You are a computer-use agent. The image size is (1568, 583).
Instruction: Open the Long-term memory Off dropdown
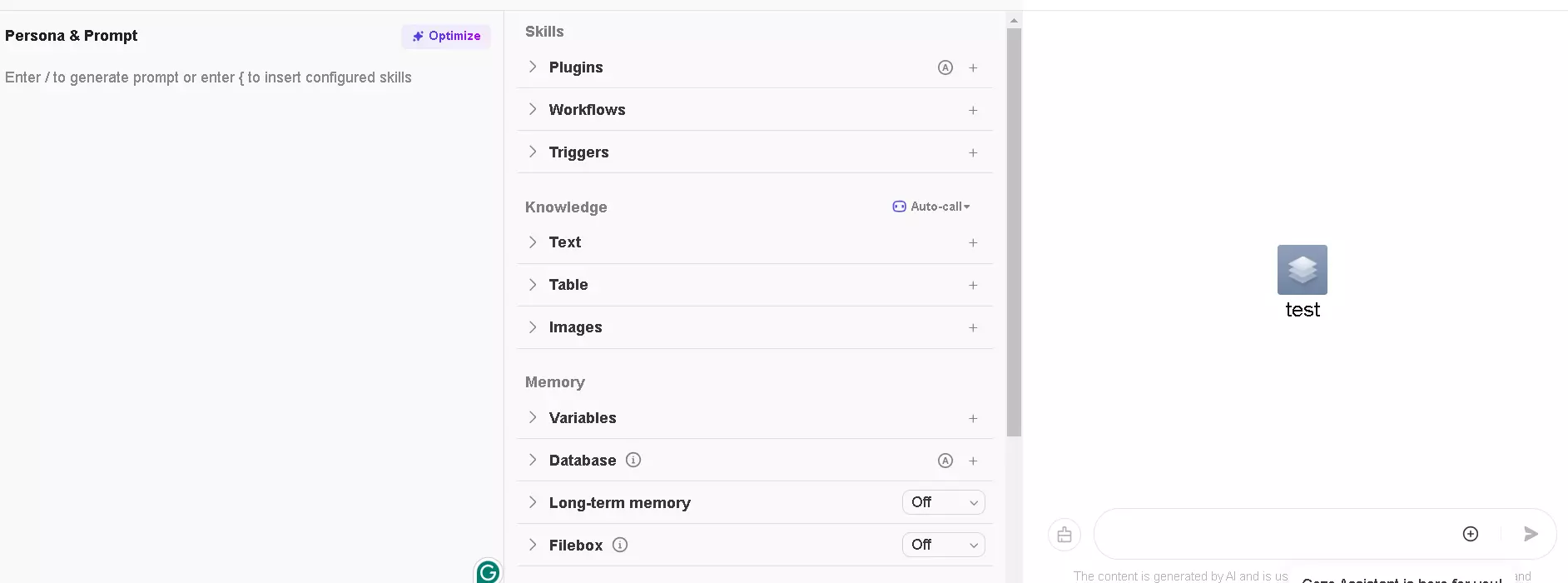944,502
